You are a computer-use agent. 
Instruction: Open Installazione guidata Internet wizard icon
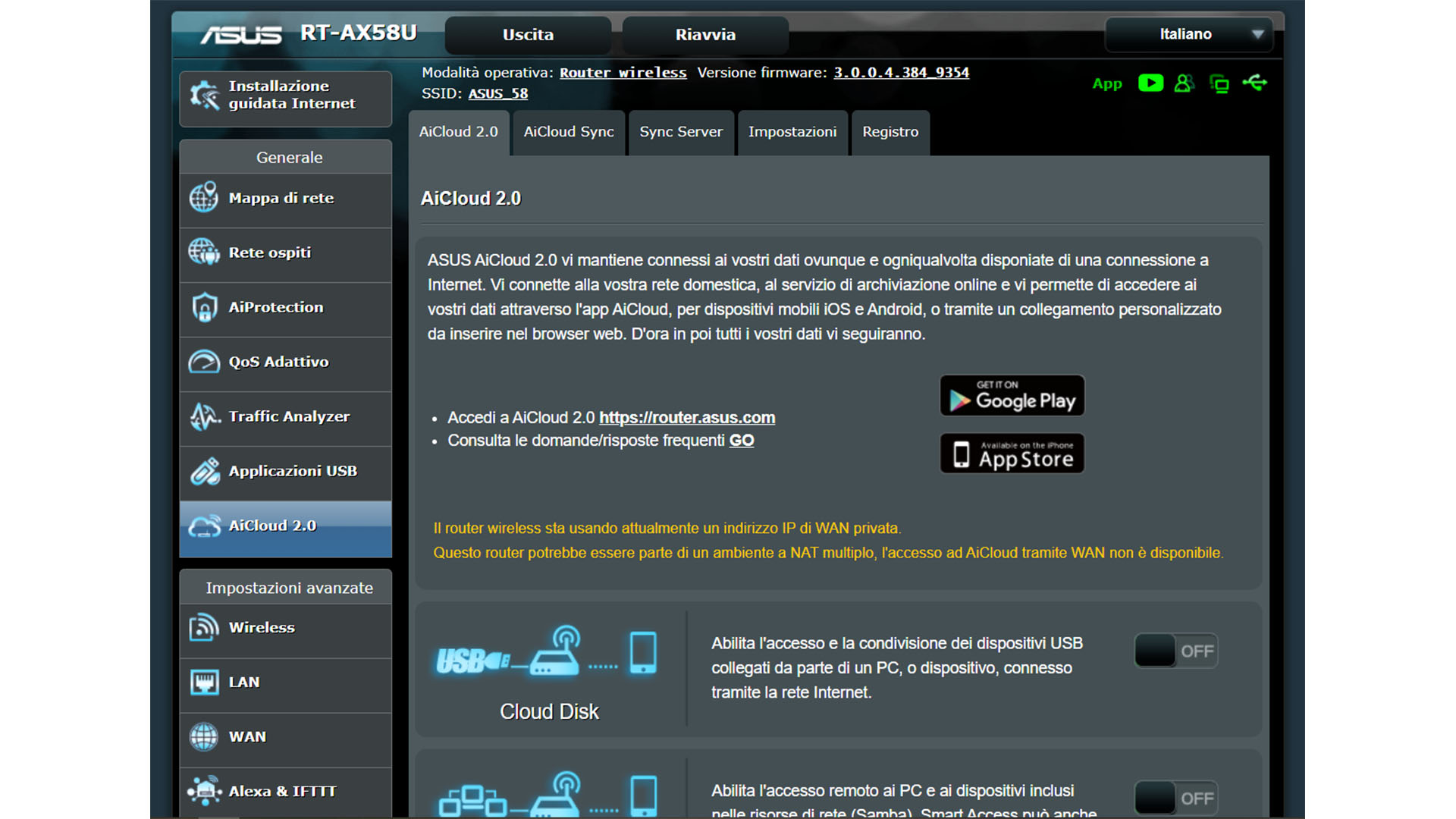click(204, 96)
